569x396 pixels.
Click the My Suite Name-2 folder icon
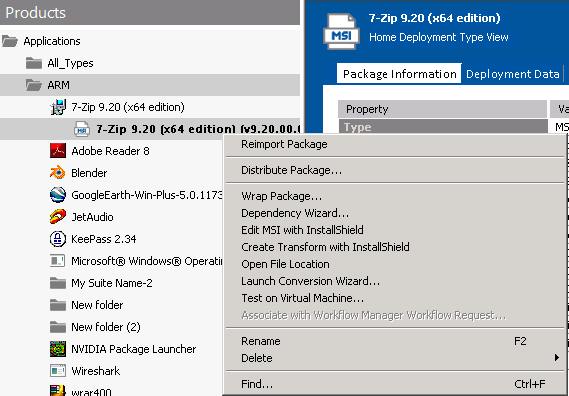click(x=58, y=283)
